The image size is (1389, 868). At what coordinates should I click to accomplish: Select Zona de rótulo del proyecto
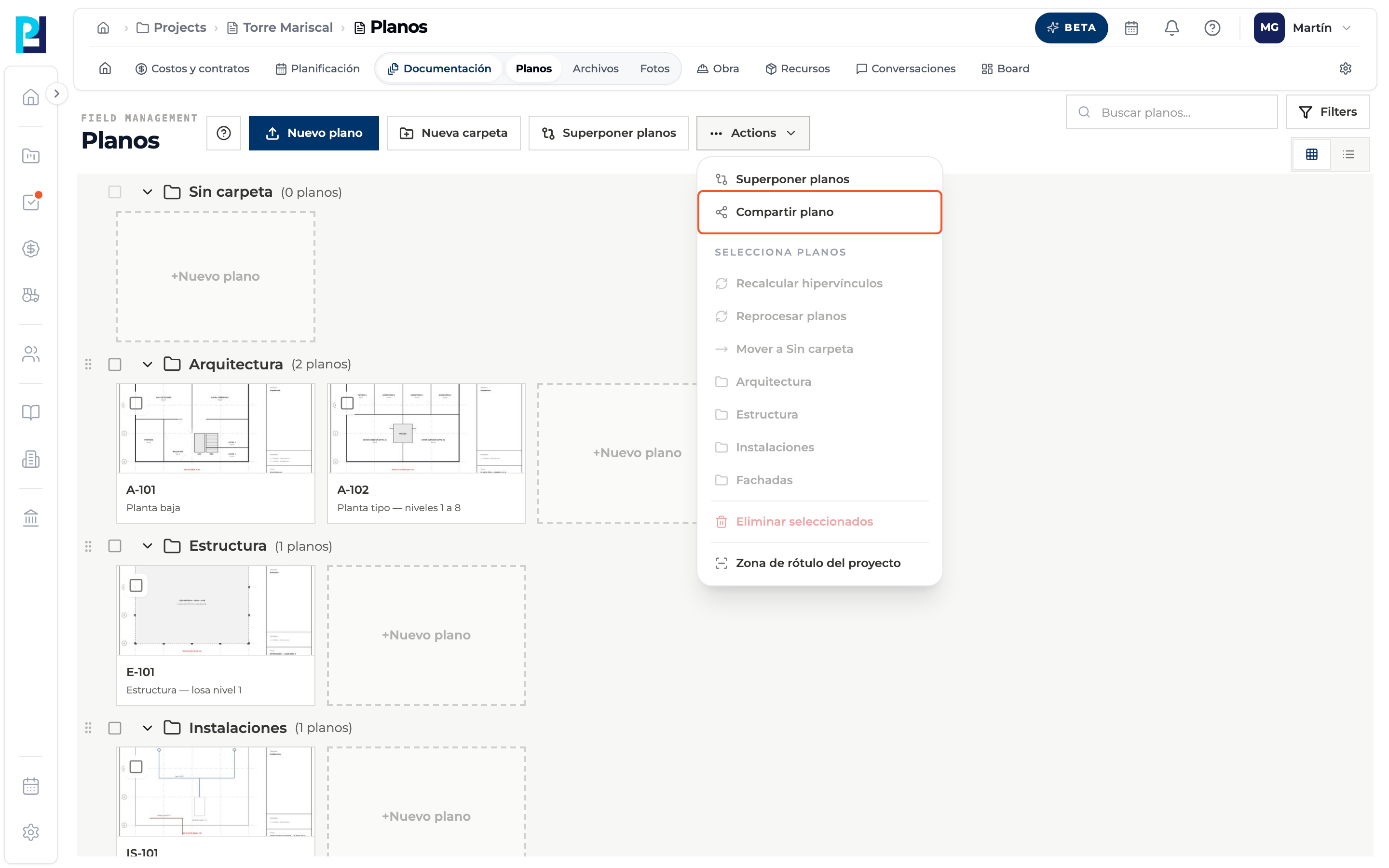[x=819, y=563]
